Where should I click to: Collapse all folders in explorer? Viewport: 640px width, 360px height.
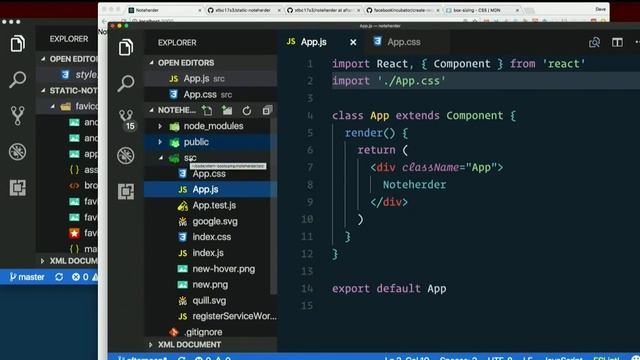tap(267, 110)
